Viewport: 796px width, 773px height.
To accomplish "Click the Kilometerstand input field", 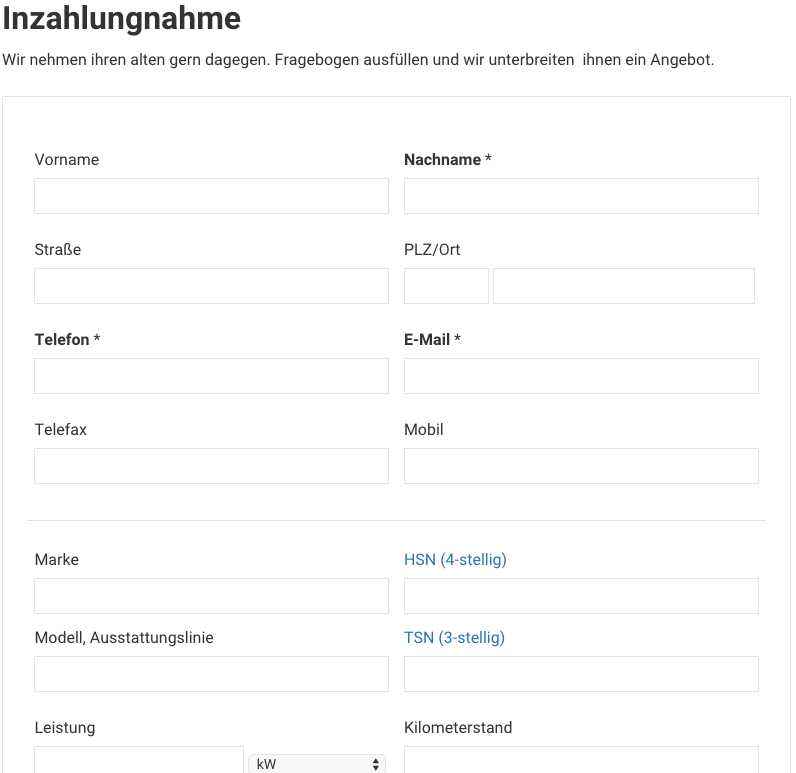I will pos(581,760).
